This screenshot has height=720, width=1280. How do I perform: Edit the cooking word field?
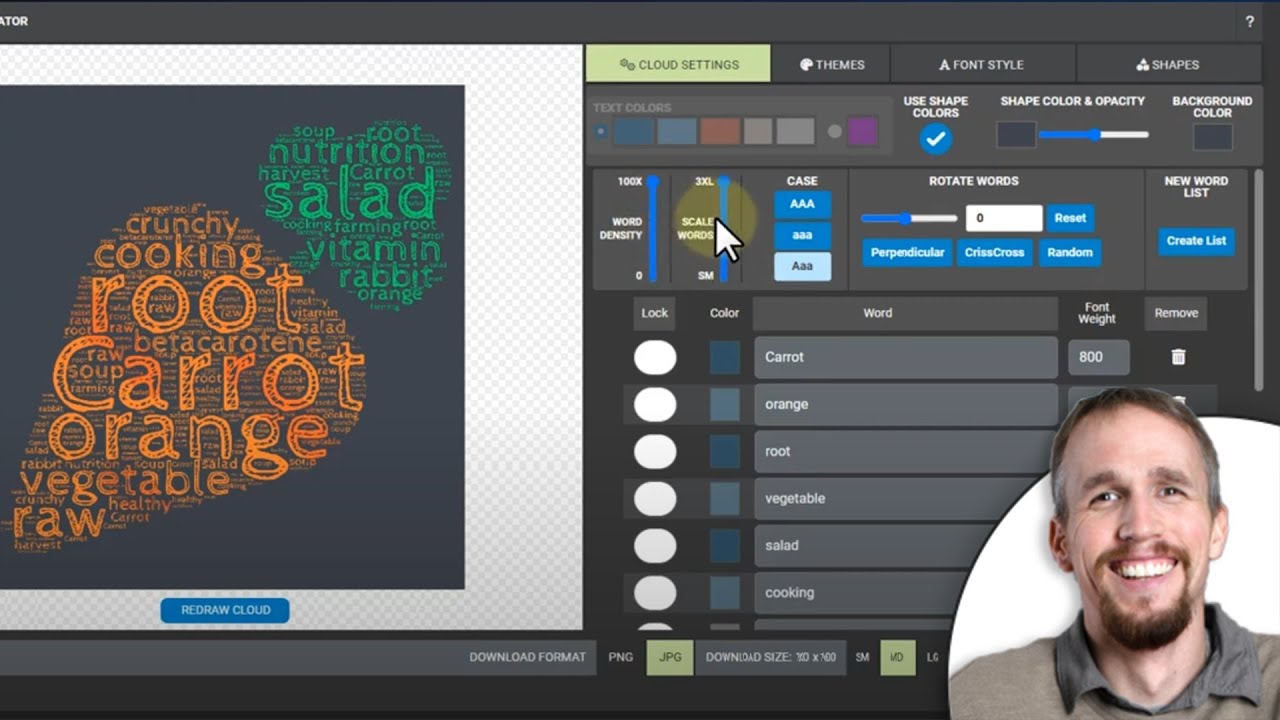click(862, 592)
